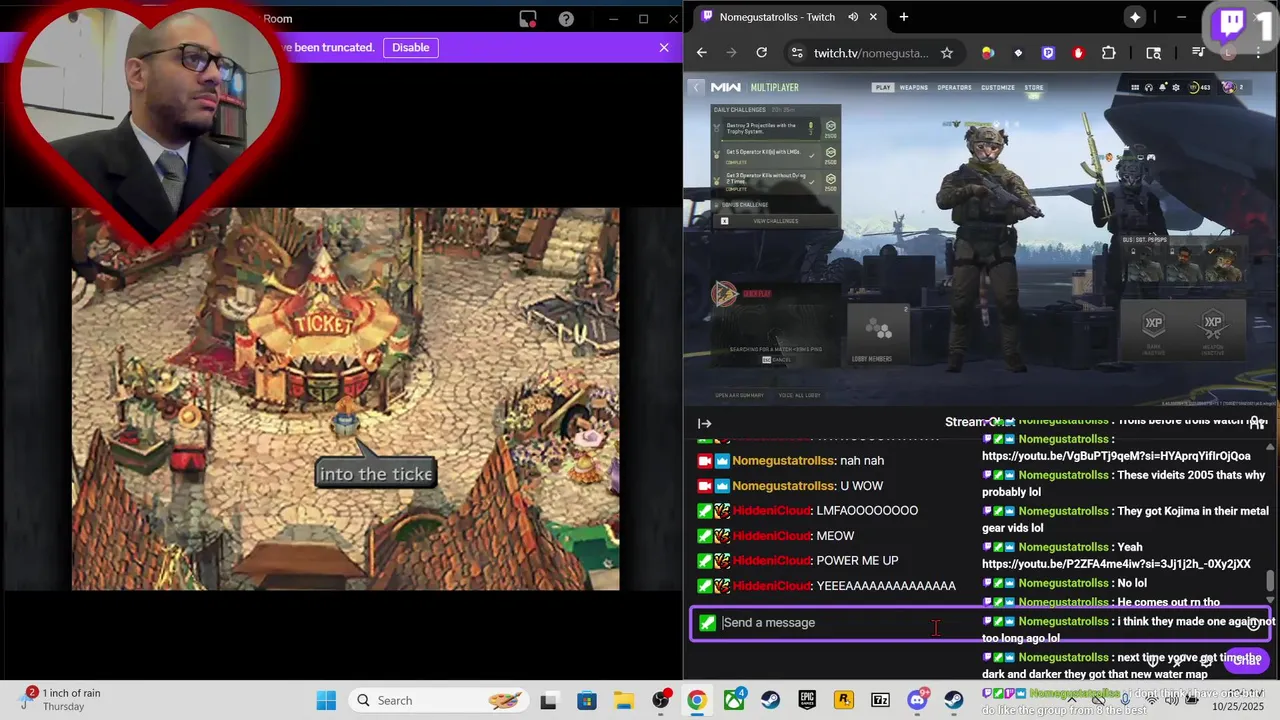
Task: Click the chat message 'POWER ME UP'
Action: 857,561
